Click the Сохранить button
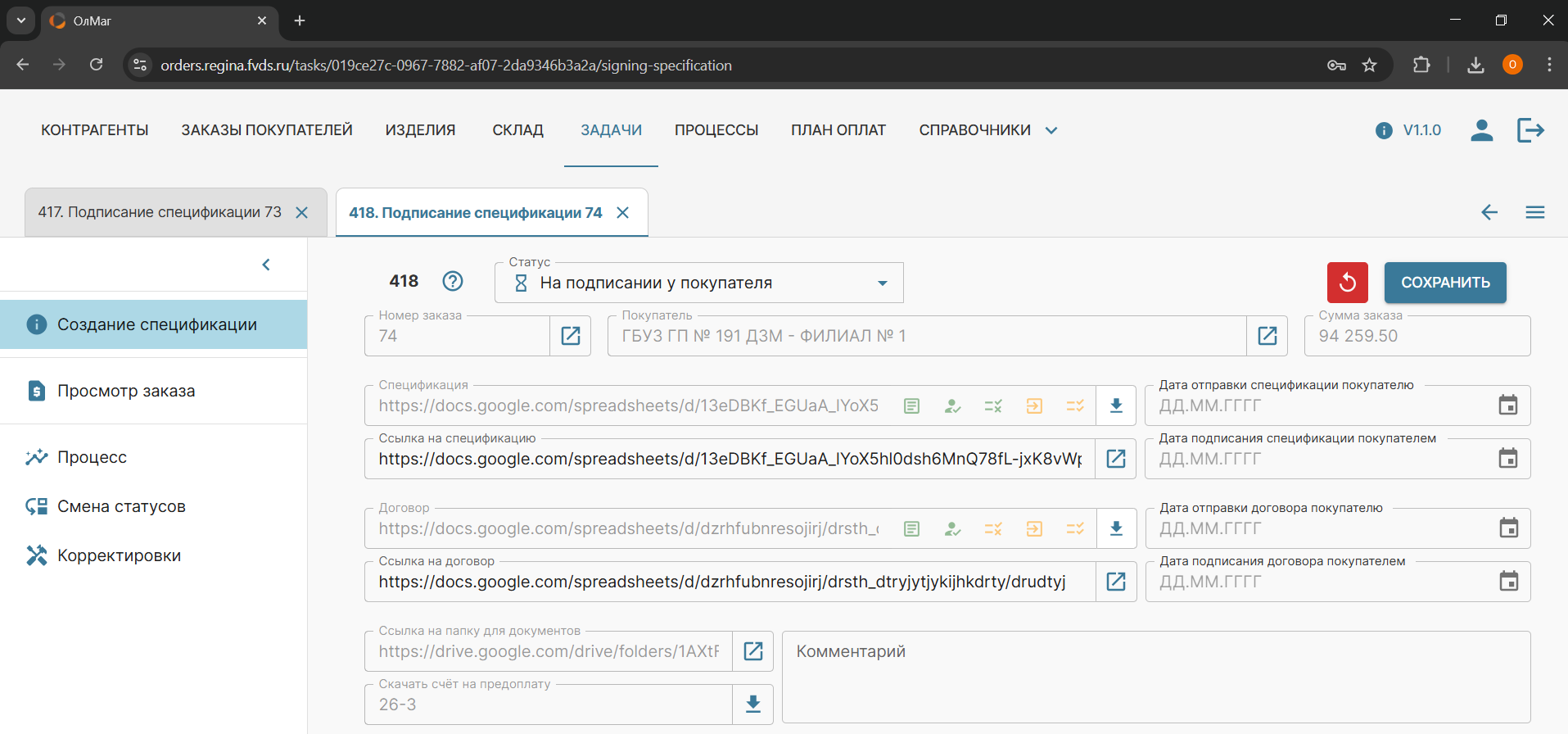This screenshot has width=1568, height=734. [1445, 283]
